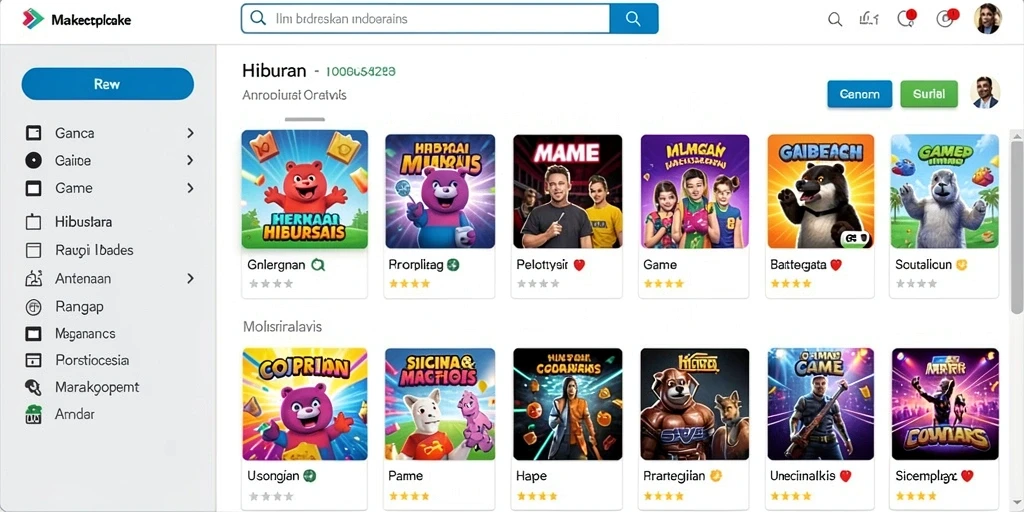Screen dimensions: 1024x512
Task: Expand the Gaiice sidebar chevron
Action: [x=190, y=160]
